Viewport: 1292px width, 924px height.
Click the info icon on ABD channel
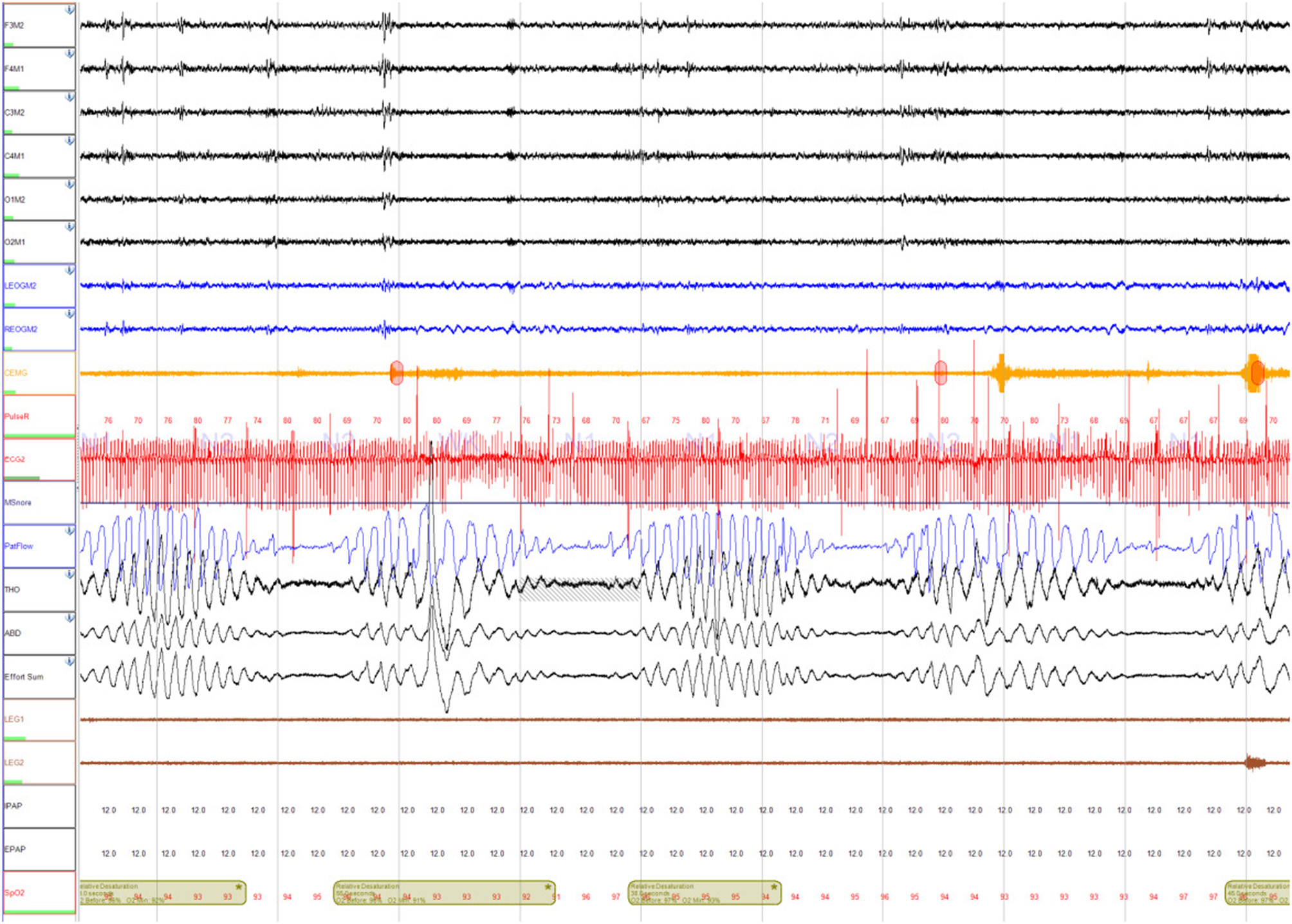(69, 618)
